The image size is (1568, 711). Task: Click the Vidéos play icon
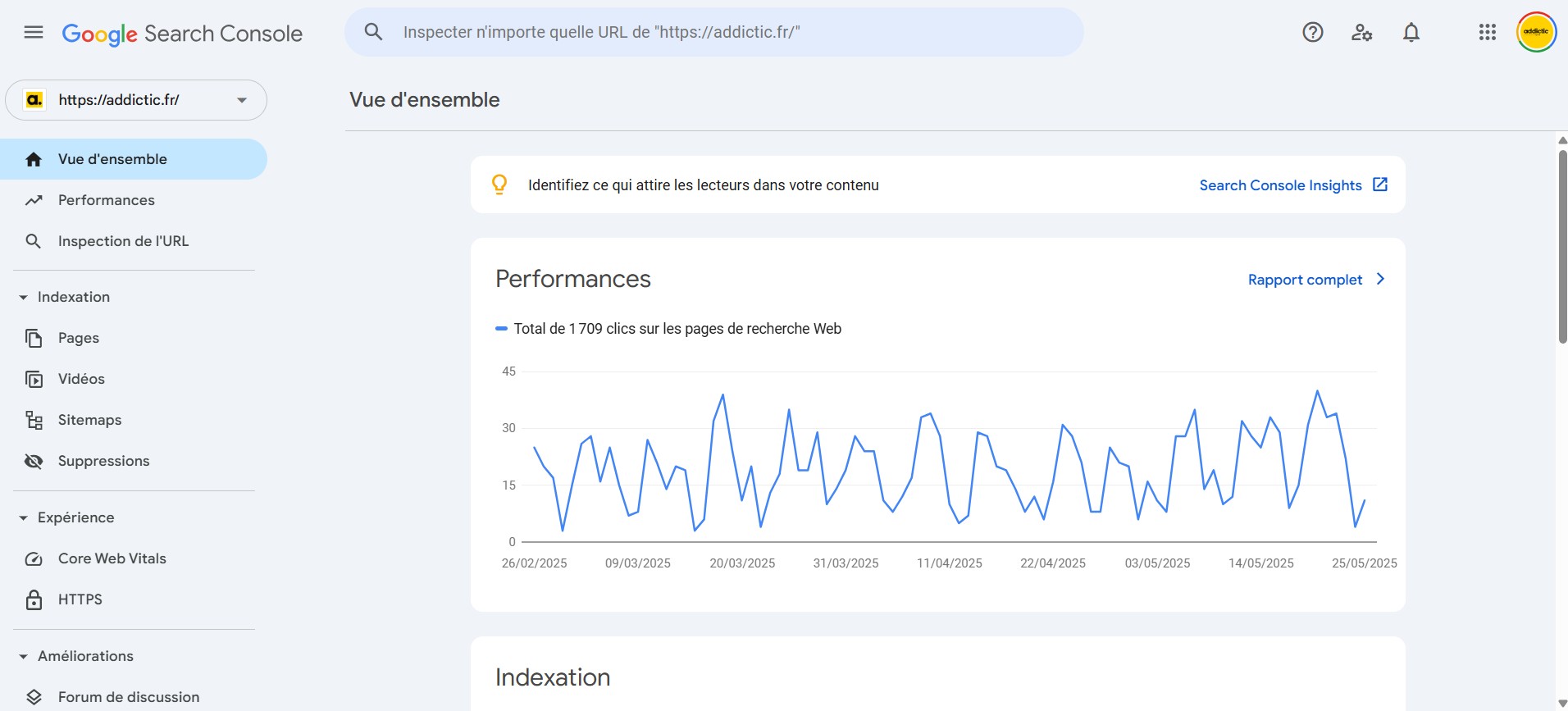tap(34, 379)
